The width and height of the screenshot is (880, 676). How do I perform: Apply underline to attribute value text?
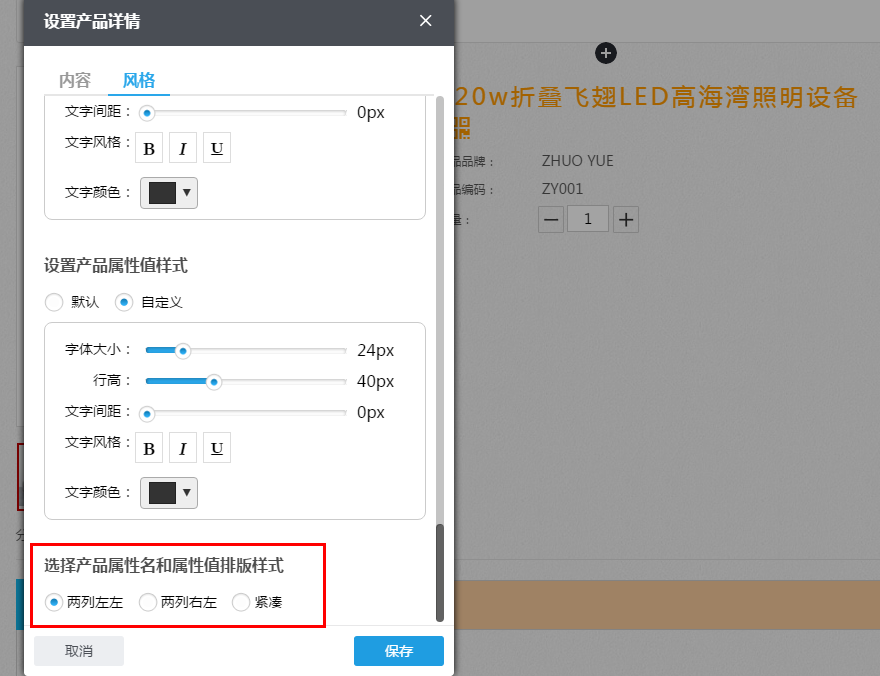coord(216,447)
